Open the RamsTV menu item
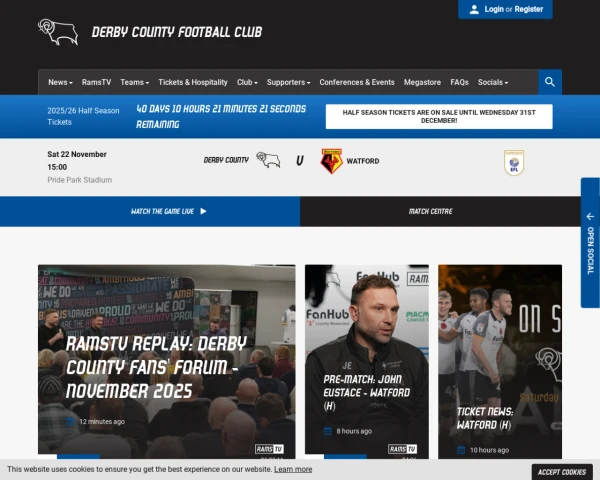The image size is (600, 480). [x=96, y=82]
